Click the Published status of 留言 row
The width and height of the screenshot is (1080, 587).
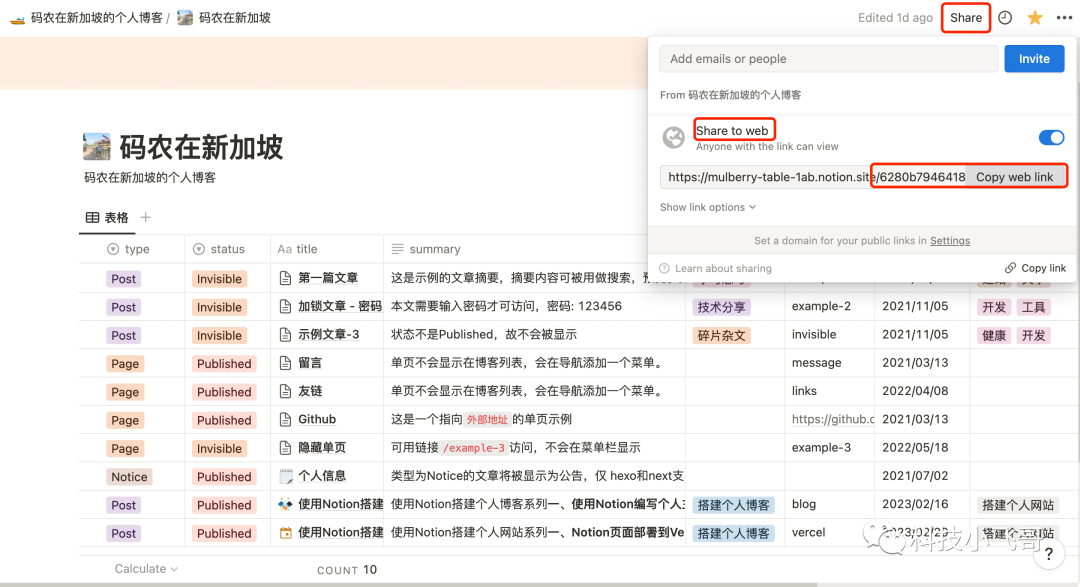click(224, 364)
